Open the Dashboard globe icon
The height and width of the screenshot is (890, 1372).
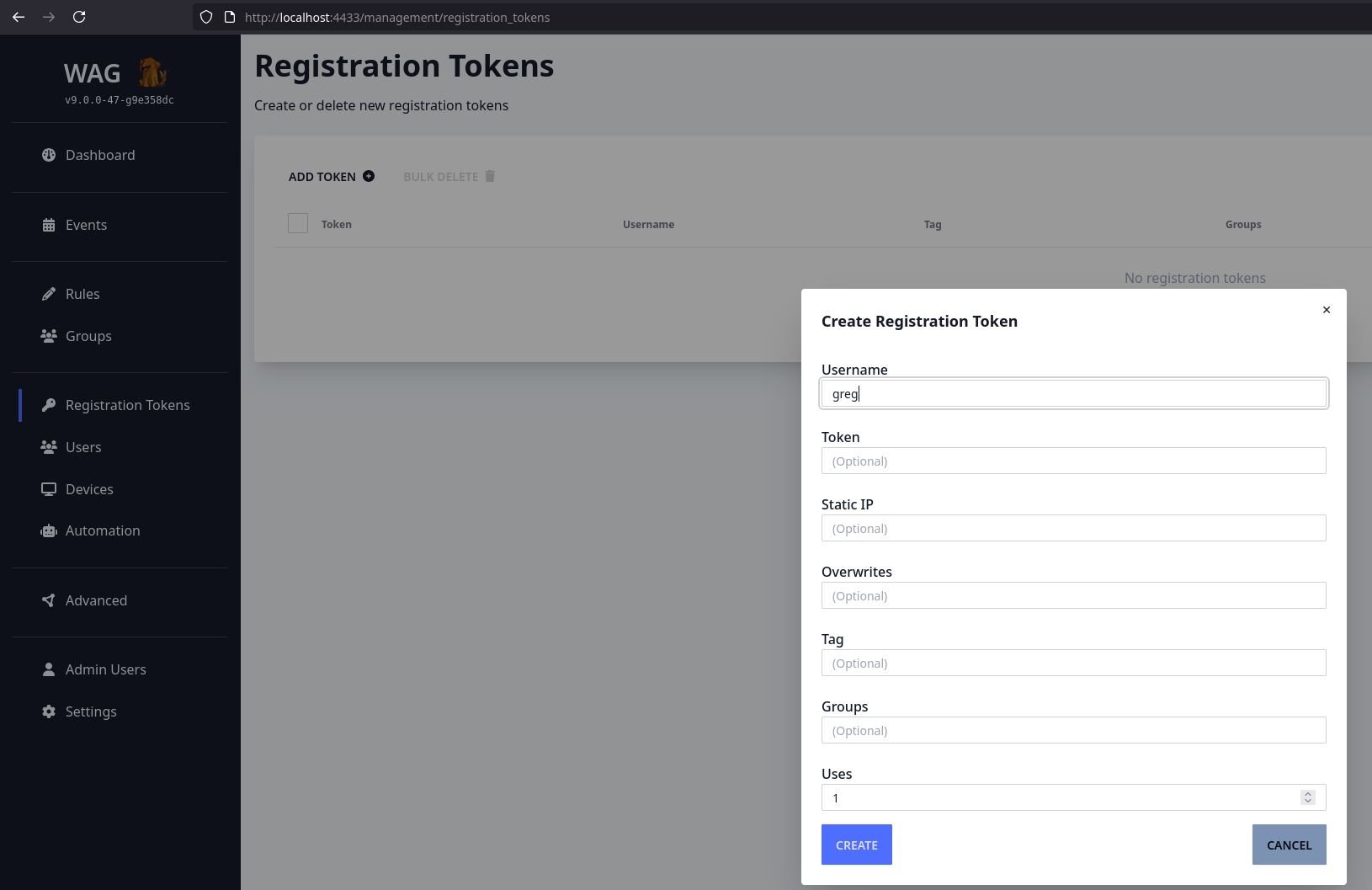click(x=48, y=155)
